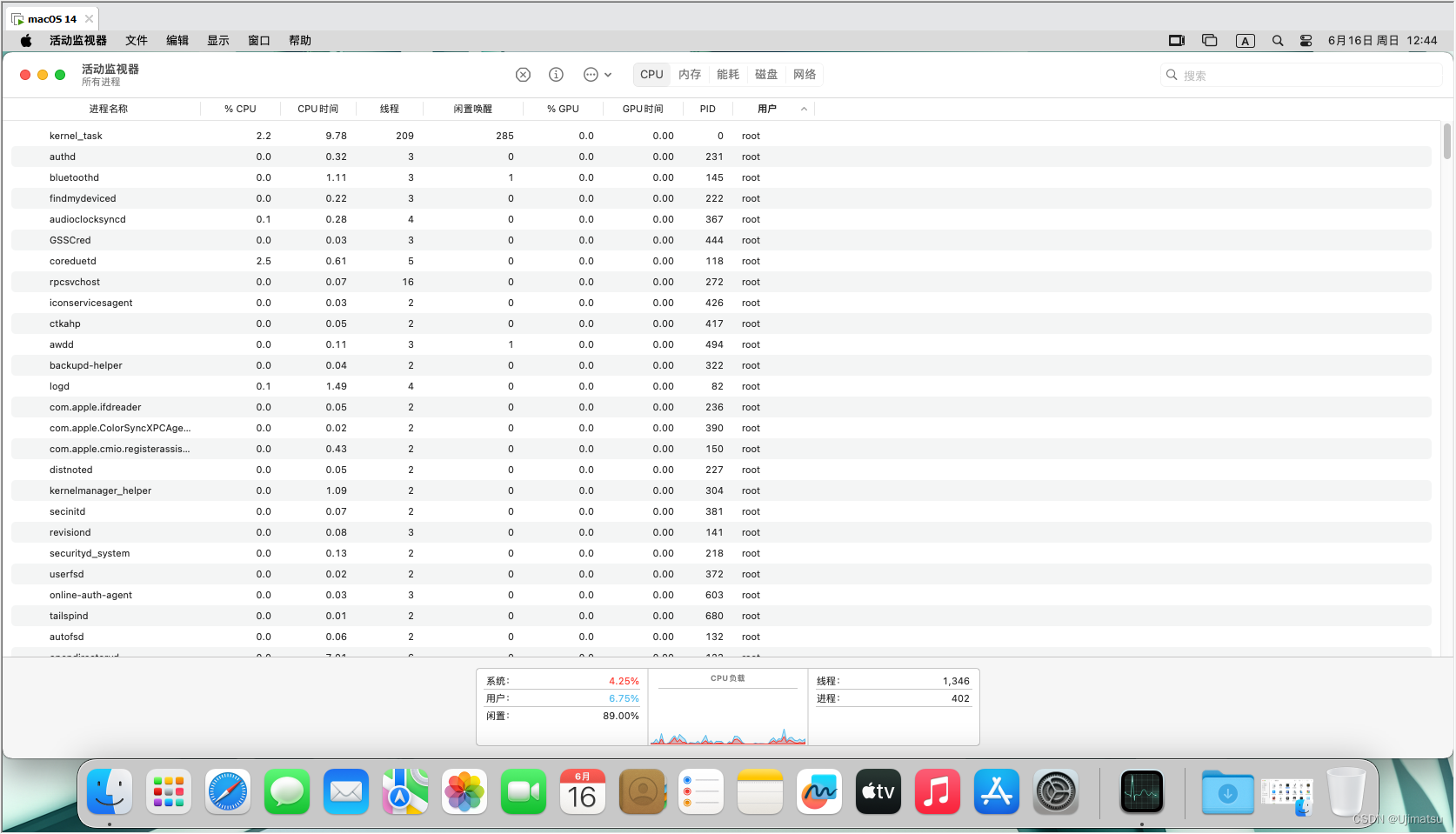
Task: Open the 活动监视器 app menu
Action: (x=78, y=40)
